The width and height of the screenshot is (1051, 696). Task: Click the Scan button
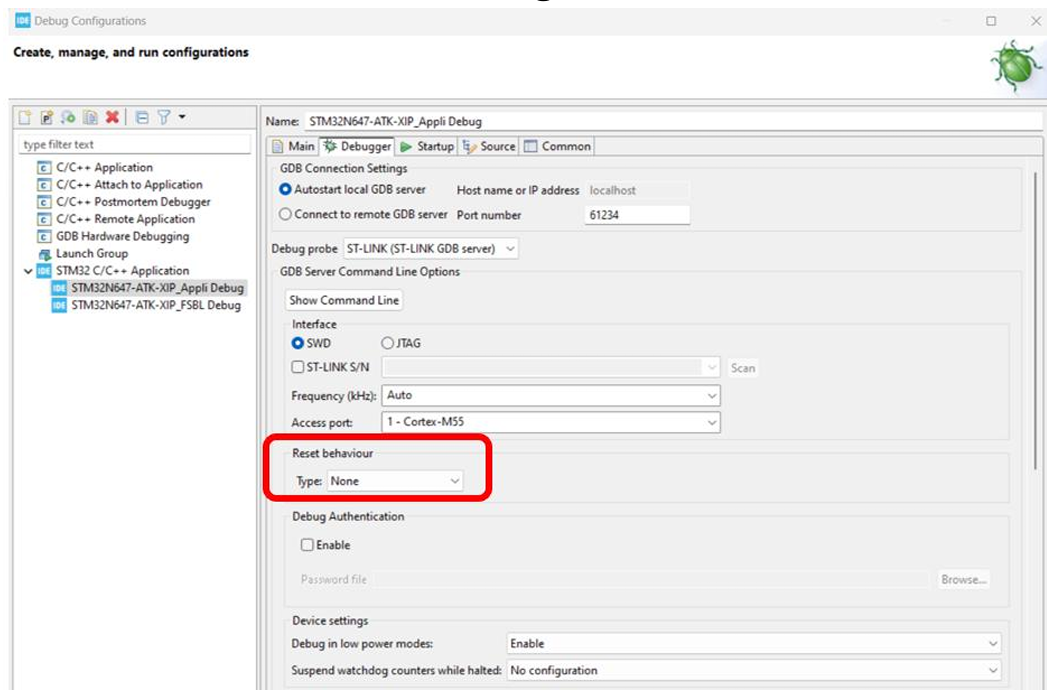[743, 368]
